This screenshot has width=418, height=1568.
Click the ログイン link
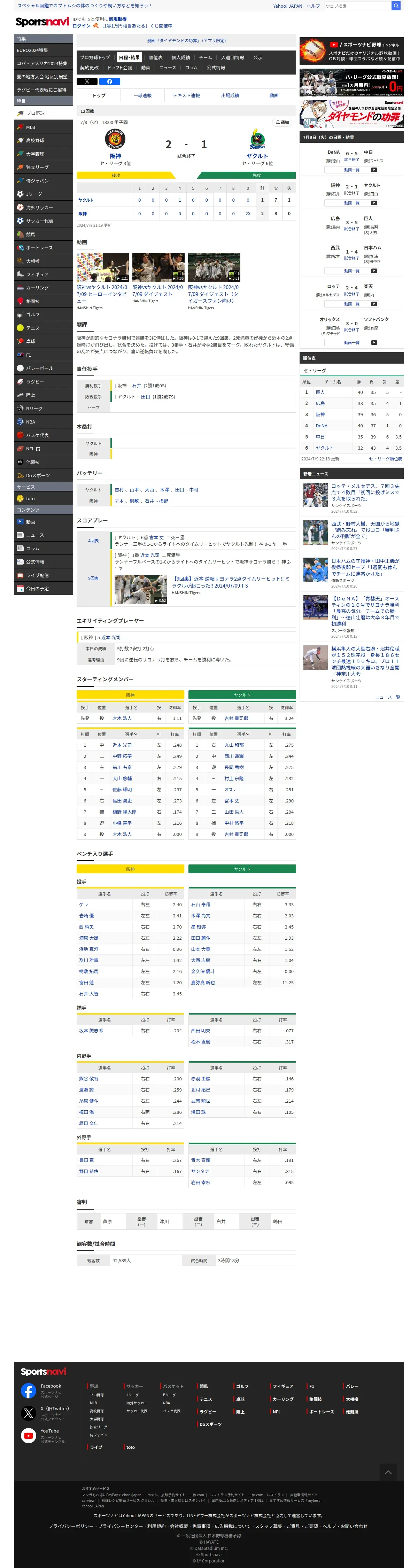click(82, 26)
